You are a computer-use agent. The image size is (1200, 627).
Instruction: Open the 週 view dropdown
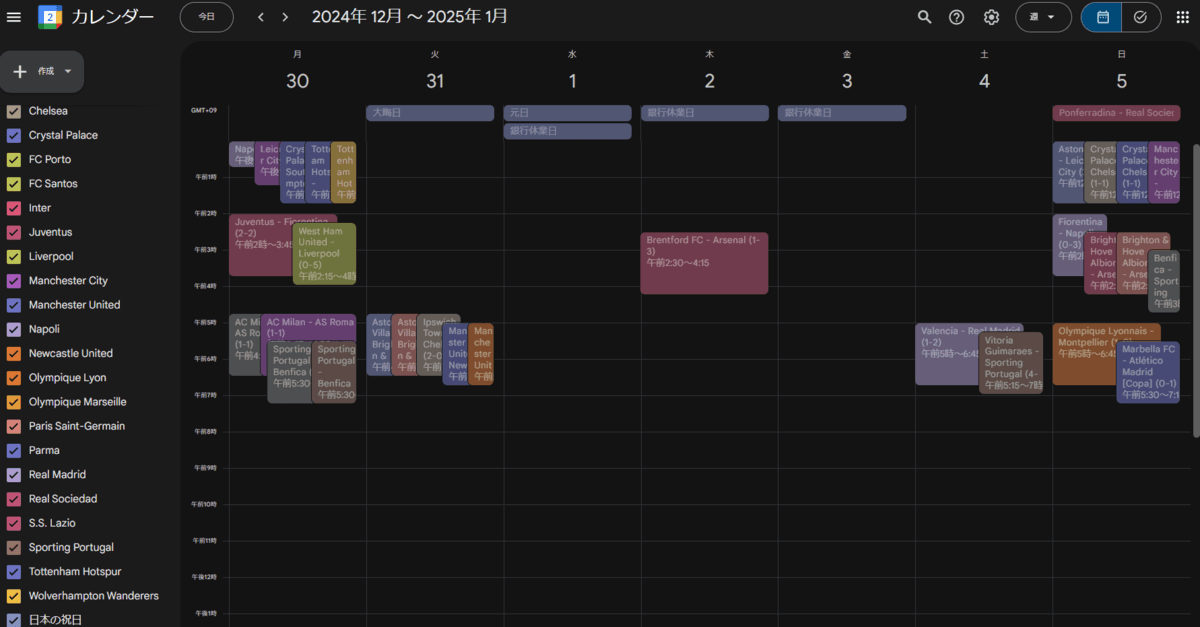pyautogui.click(x=1043, y=17)
